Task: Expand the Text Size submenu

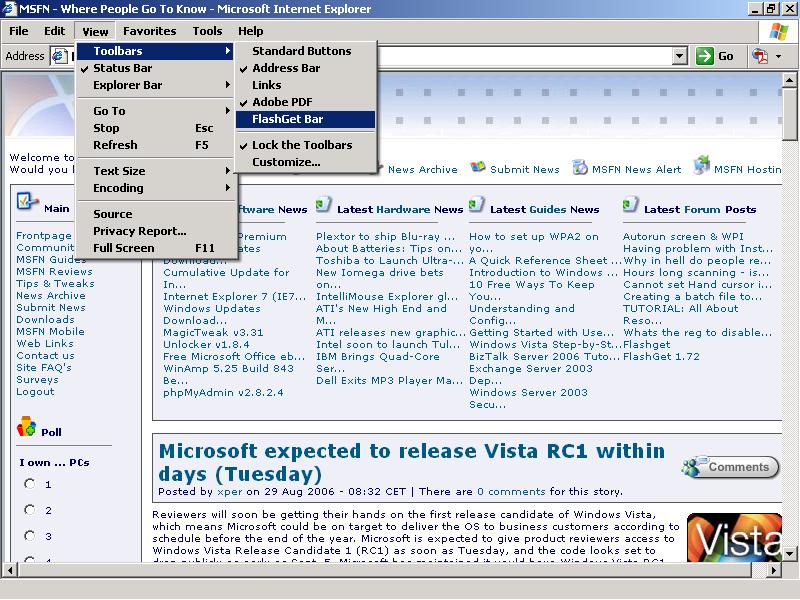Action: [x=155, y=171]
